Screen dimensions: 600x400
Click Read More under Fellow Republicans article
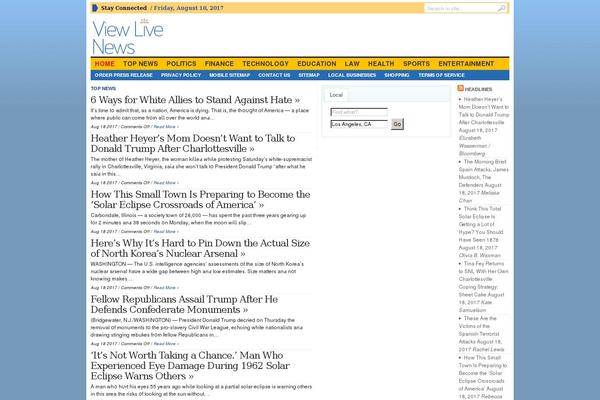point(166,344)
